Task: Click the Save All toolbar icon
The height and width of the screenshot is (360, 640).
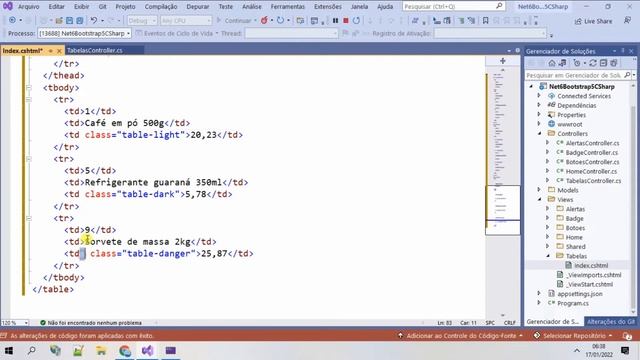Action: click(x=80, y=20)
